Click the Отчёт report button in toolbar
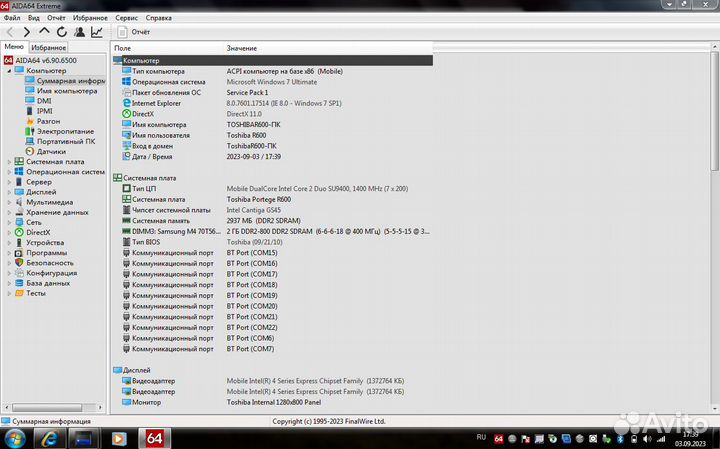Image resolution: width=720 pixels, height=449 pixels. point(134,32)
